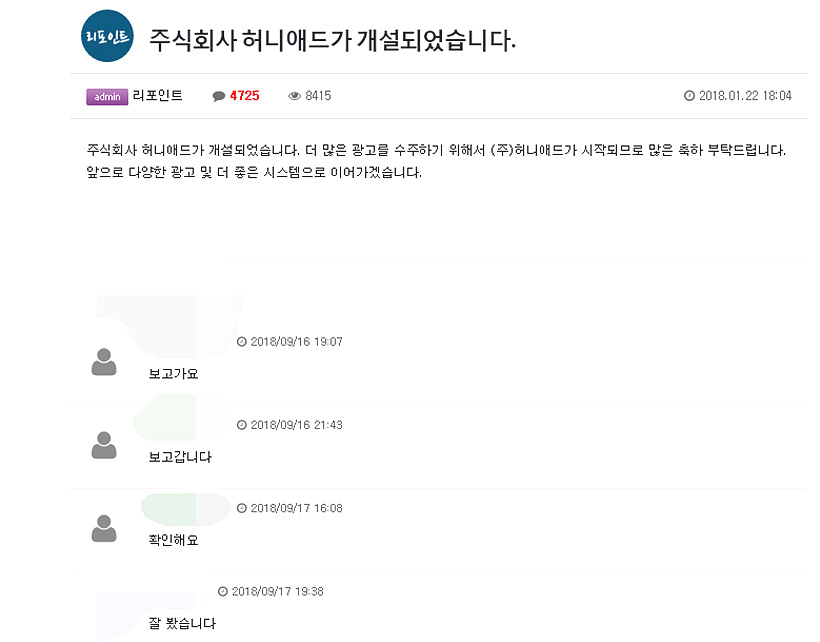Click the eye view-count icon
820x642 pixels.
coord(294,96)
